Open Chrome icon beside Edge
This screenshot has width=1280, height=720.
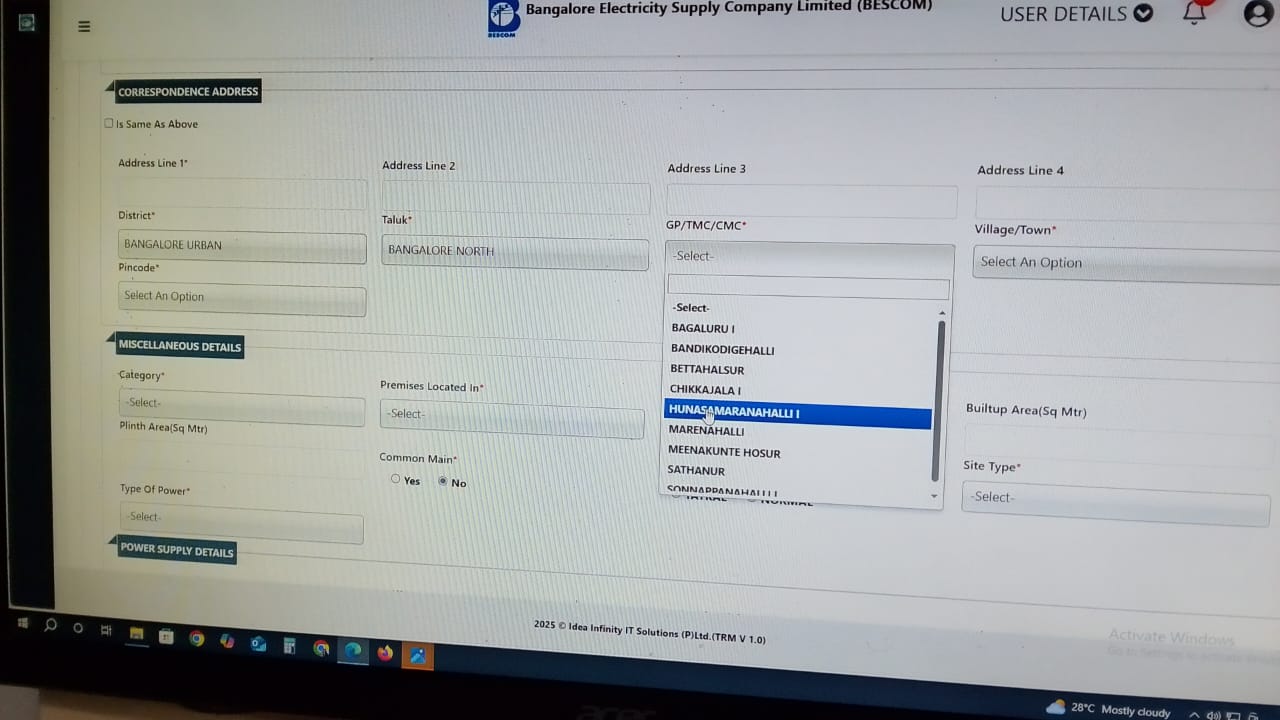(x=321, y=649)
